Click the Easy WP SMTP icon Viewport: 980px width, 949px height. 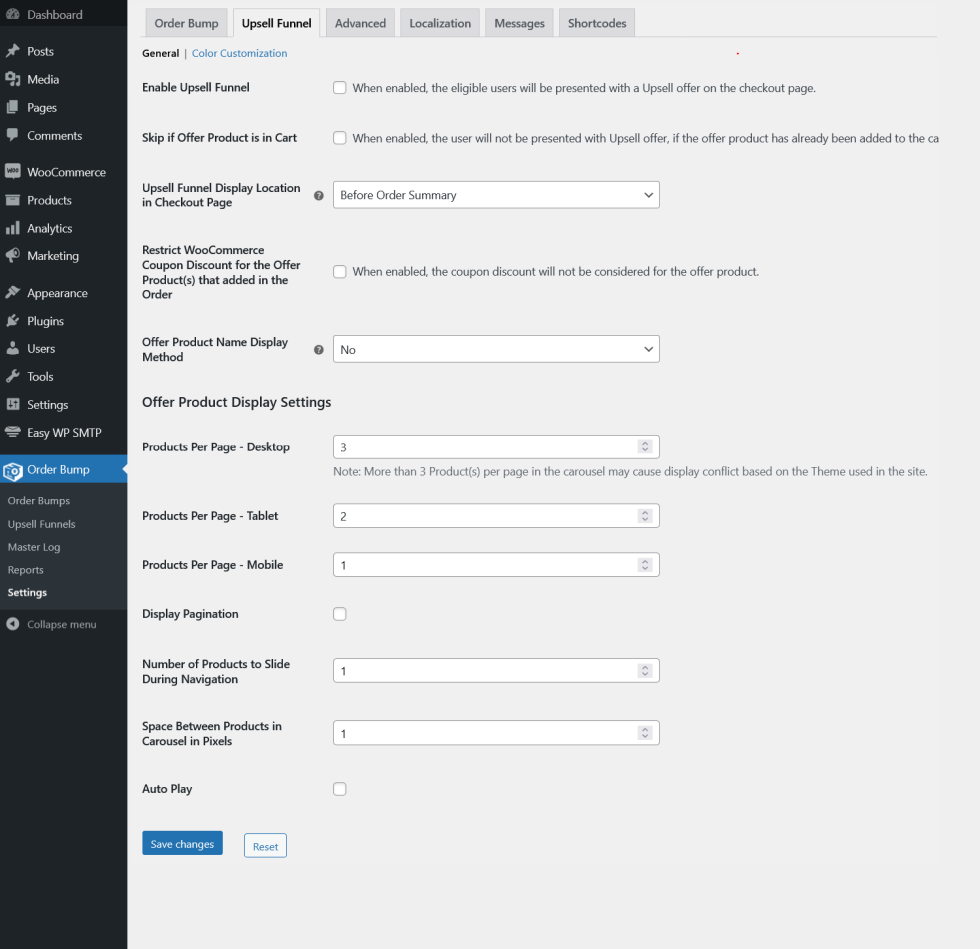(13, 433)
